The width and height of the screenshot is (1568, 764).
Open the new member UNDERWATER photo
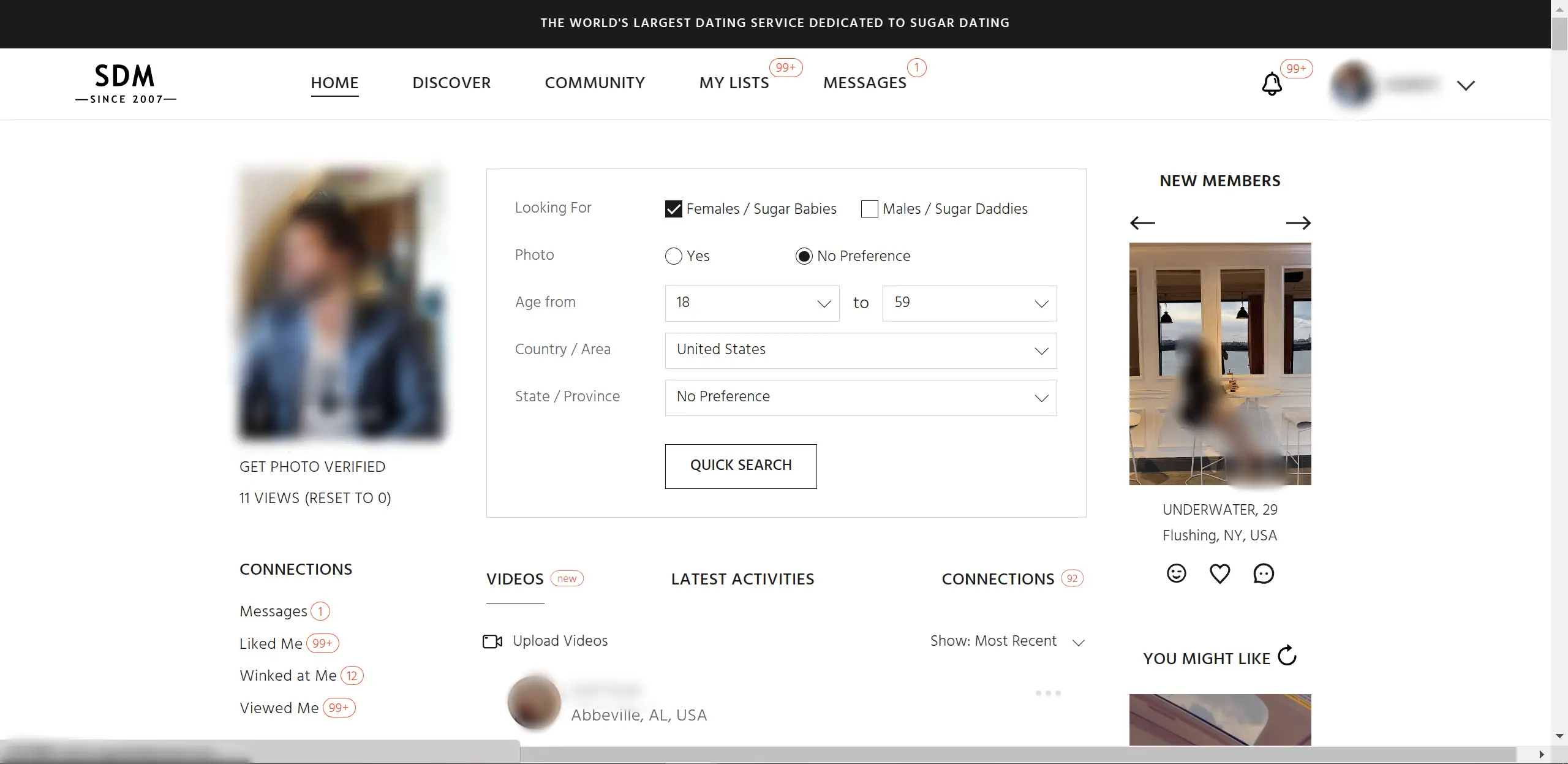pos(1219,364)
